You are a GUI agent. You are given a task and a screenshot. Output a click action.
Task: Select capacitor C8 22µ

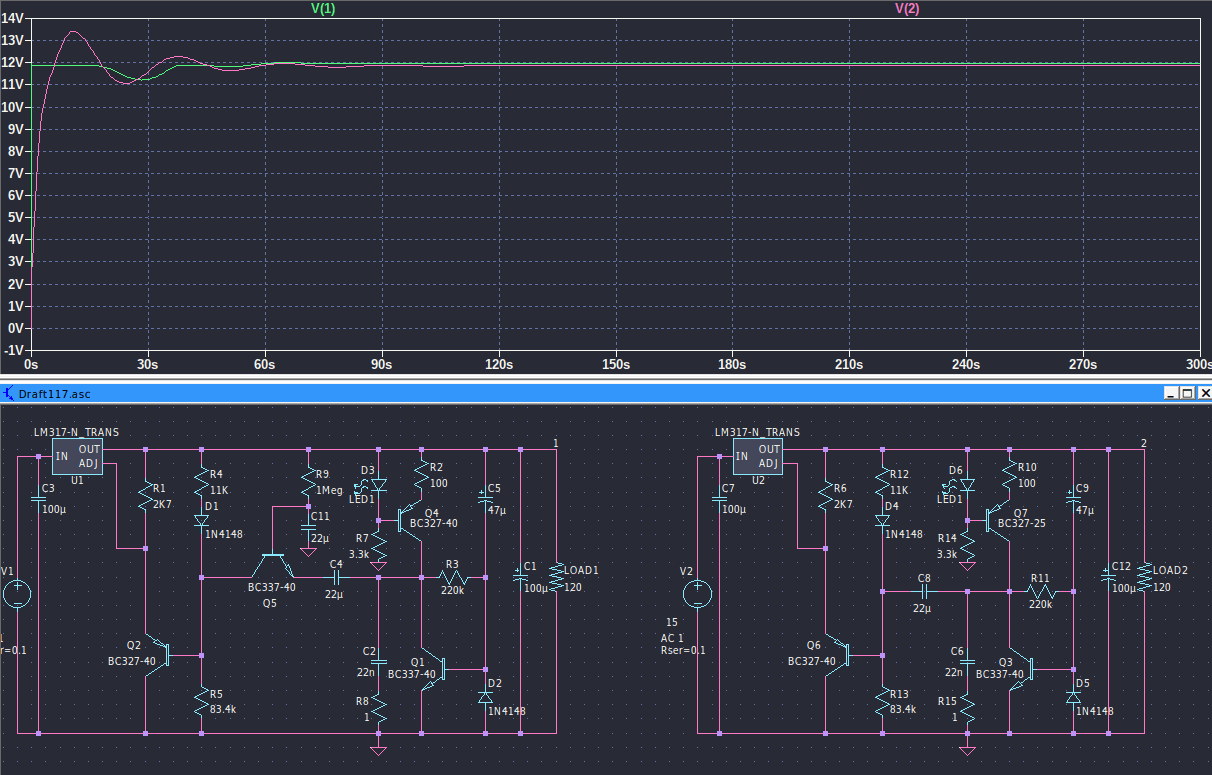(924, 592)
